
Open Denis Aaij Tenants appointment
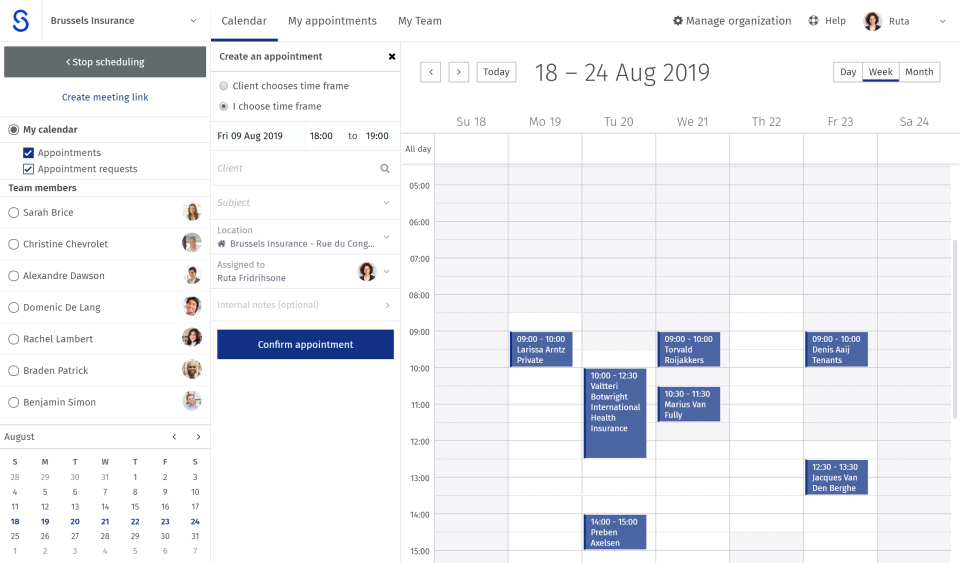click(836, 349)
